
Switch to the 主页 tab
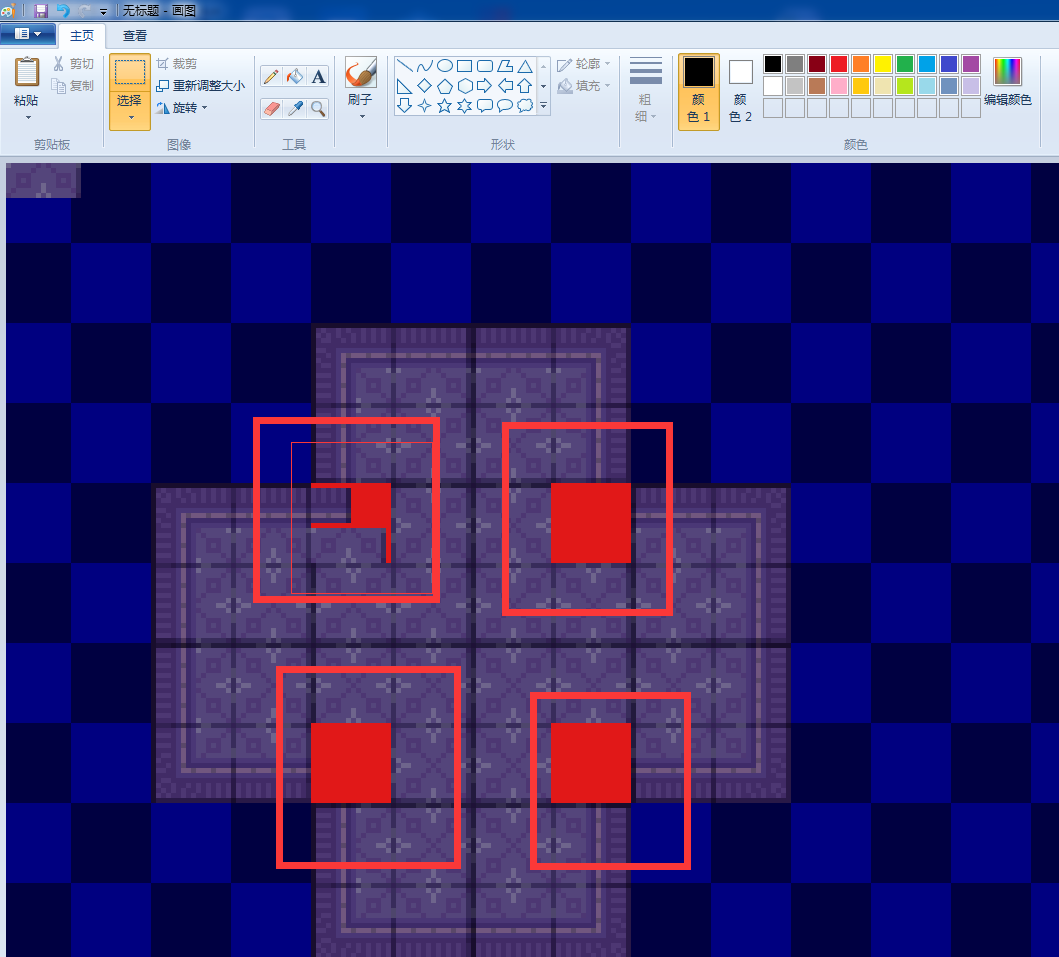pyautogui.click(x=82, y=36)
